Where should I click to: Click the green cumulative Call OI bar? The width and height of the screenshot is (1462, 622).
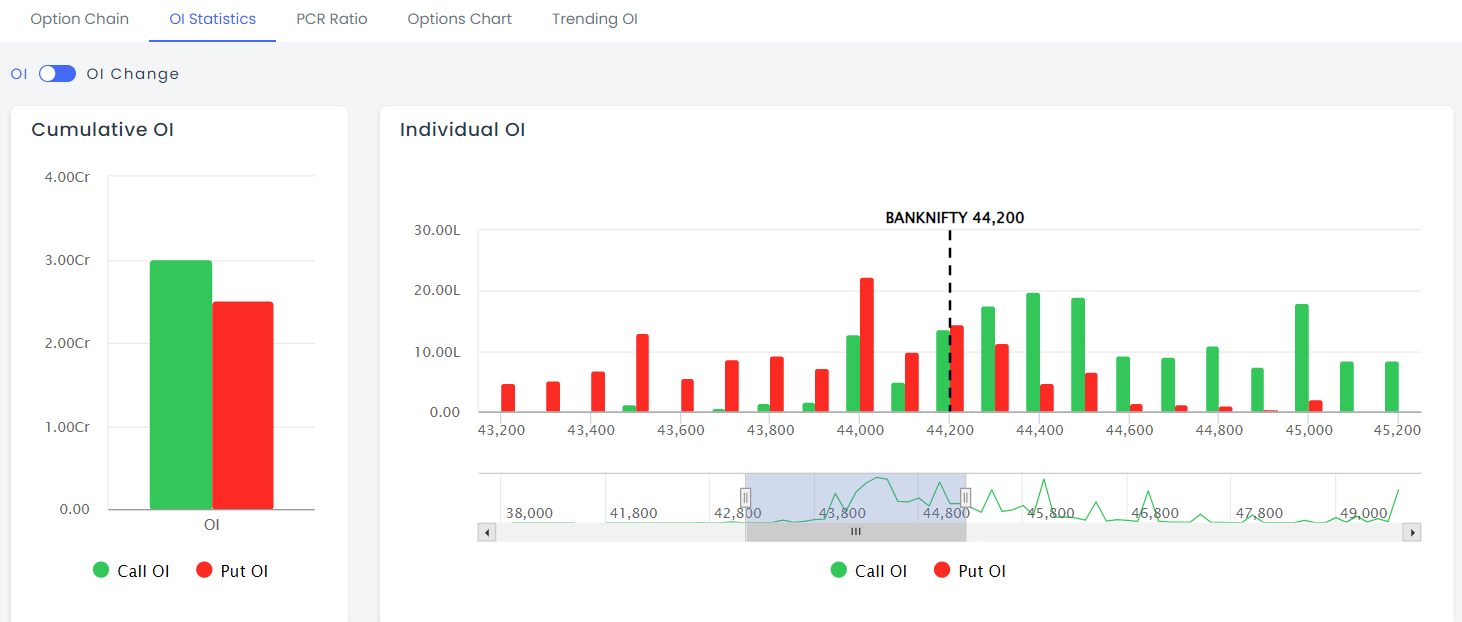[181, 385]
